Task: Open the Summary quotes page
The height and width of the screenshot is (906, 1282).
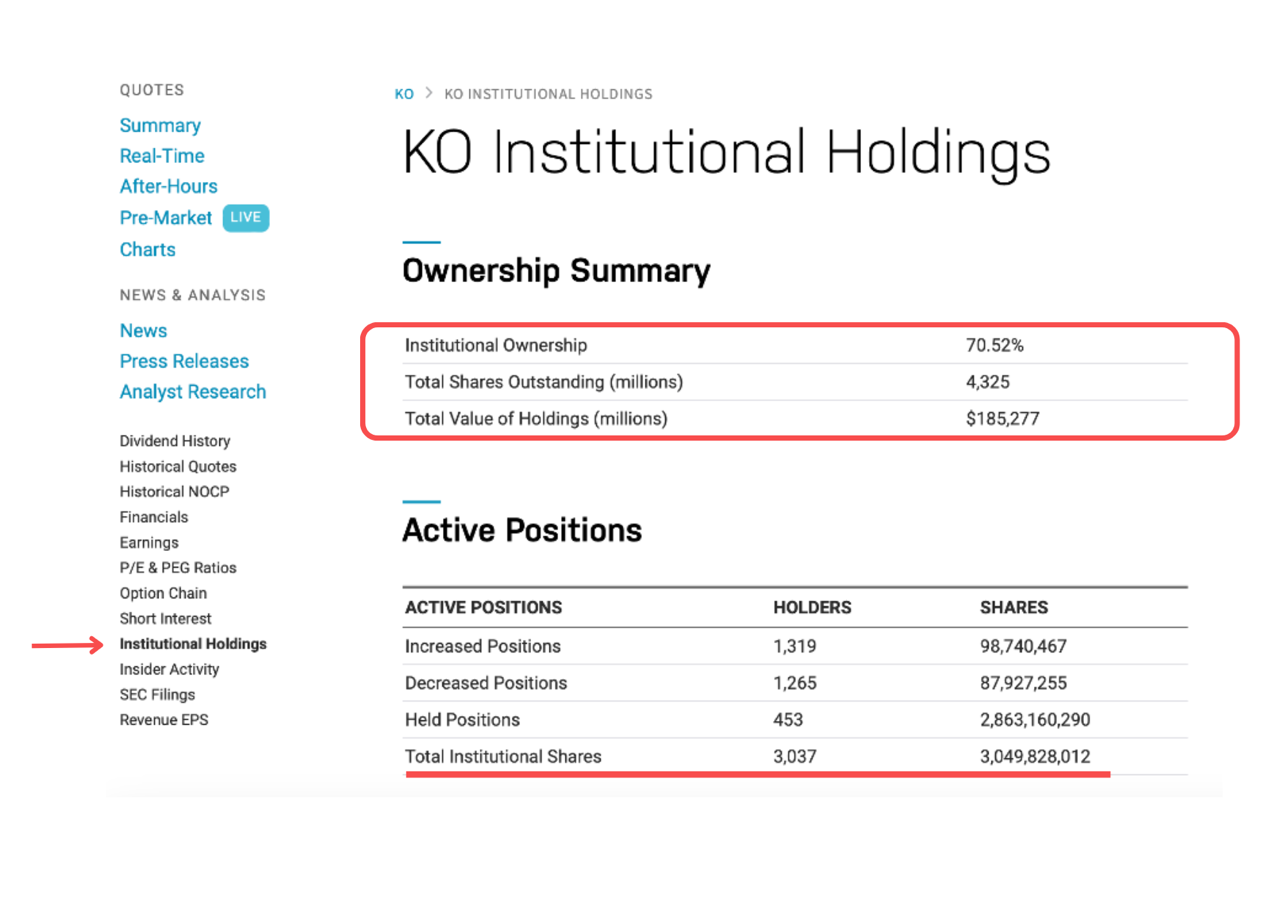Action: pos(160,126)
